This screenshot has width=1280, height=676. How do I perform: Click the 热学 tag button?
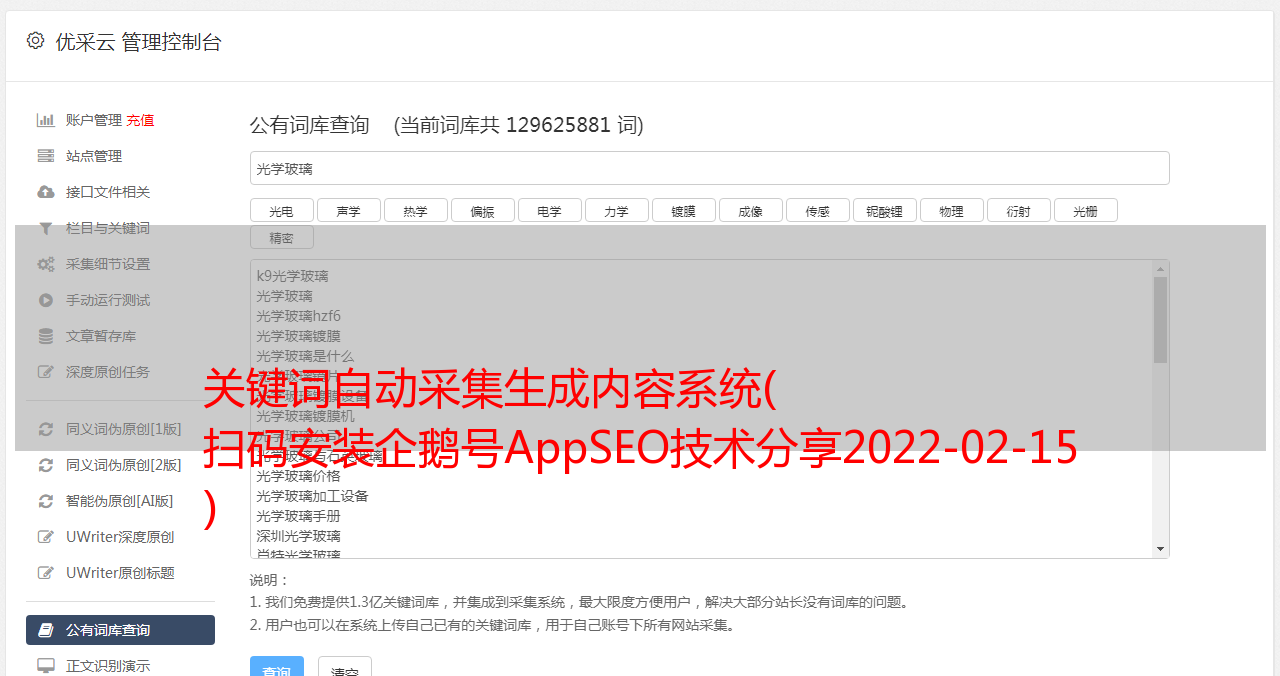pos(415,210)
